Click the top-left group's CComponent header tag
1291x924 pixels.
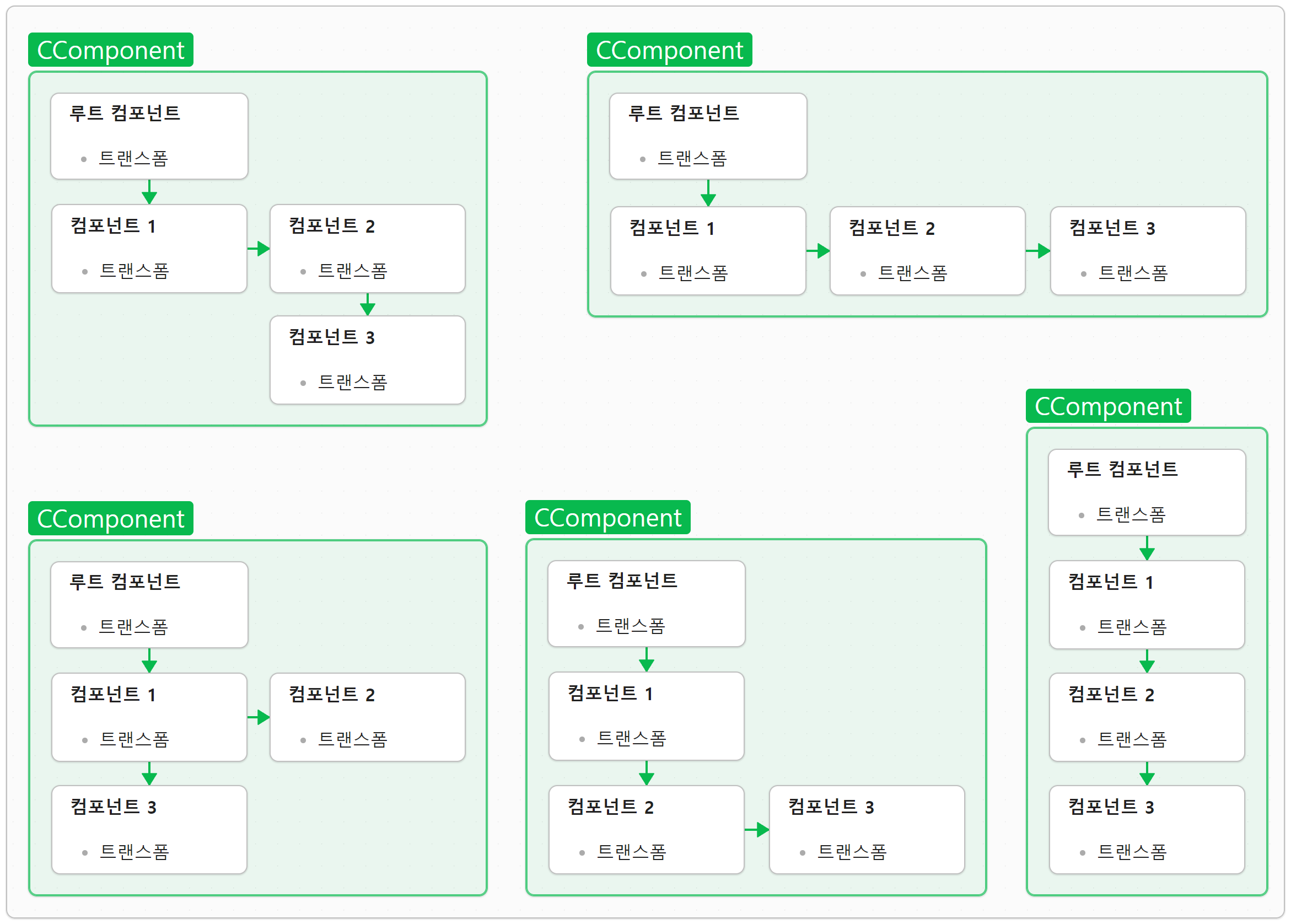coord(110,50)
